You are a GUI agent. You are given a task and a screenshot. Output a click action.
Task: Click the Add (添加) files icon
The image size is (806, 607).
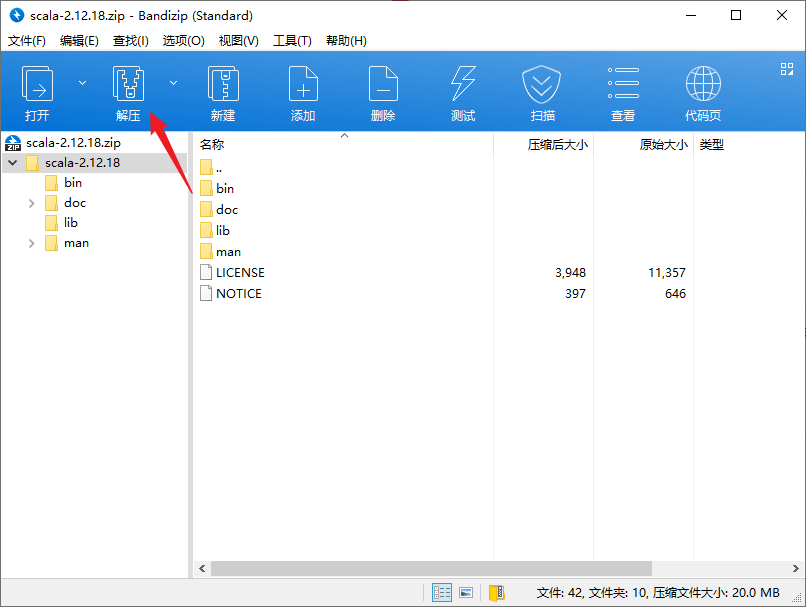tap(303, 93)
